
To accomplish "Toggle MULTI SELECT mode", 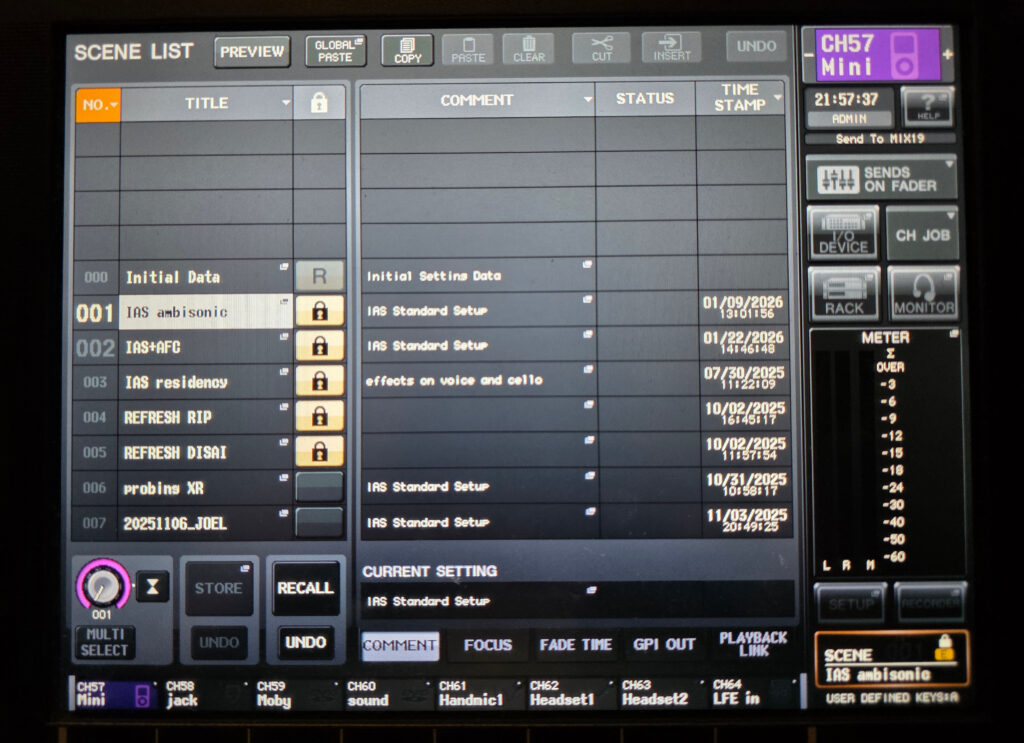I will click(x=104, y=642).
